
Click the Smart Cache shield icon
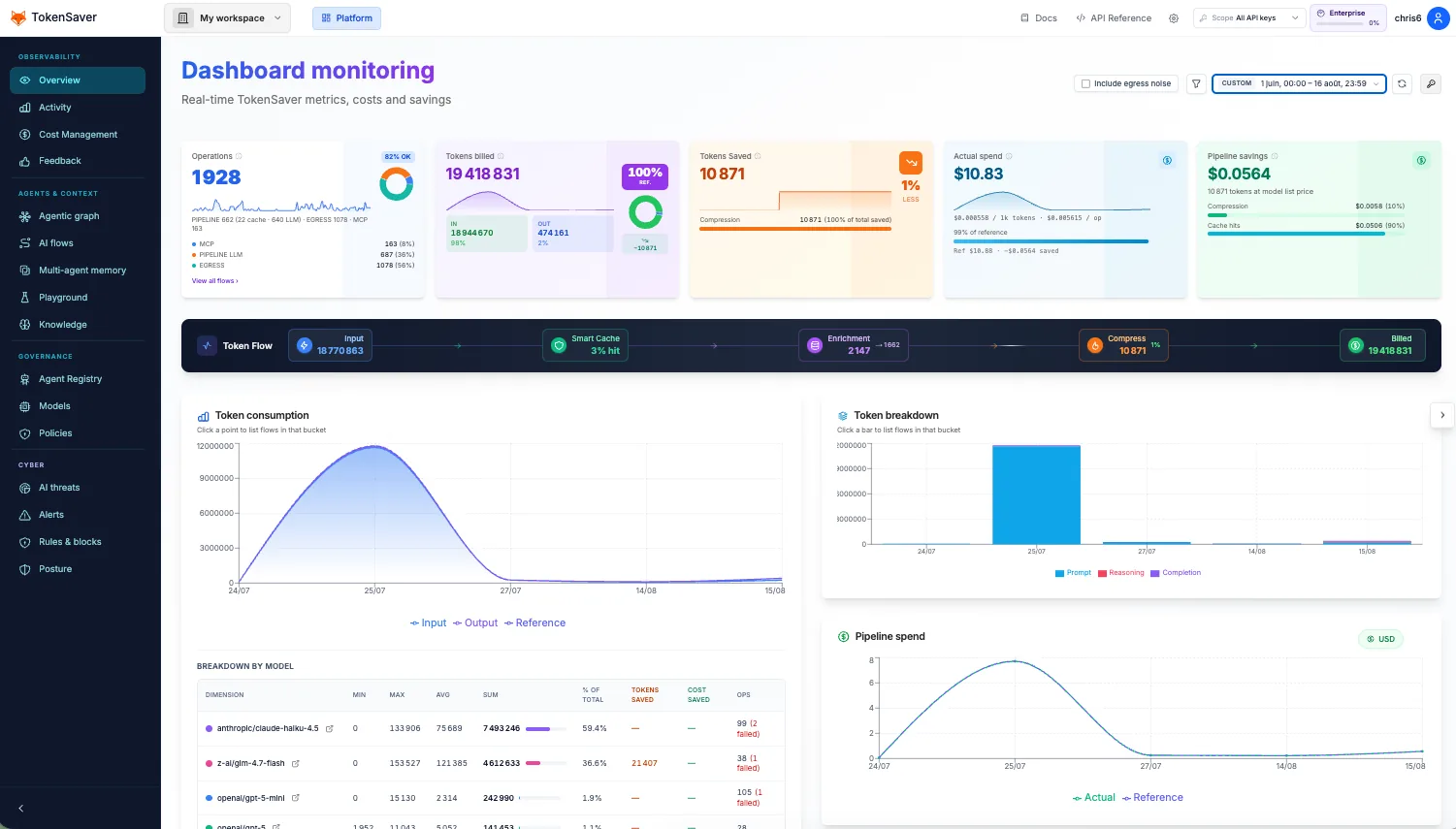click(x=559, y=345)
